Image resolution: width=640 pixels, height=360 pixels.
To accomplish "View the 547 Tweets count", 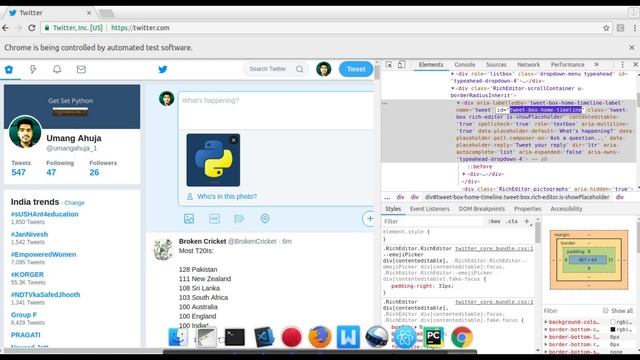I will coord(19,172).
